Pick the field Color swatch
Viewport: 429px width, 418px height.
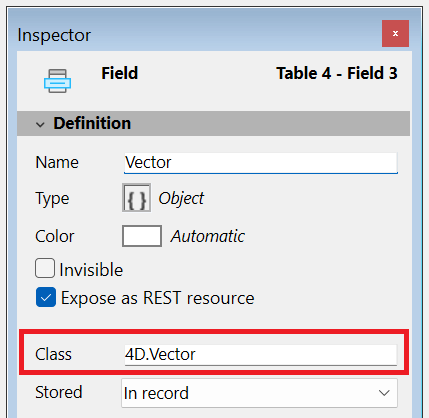142,236
